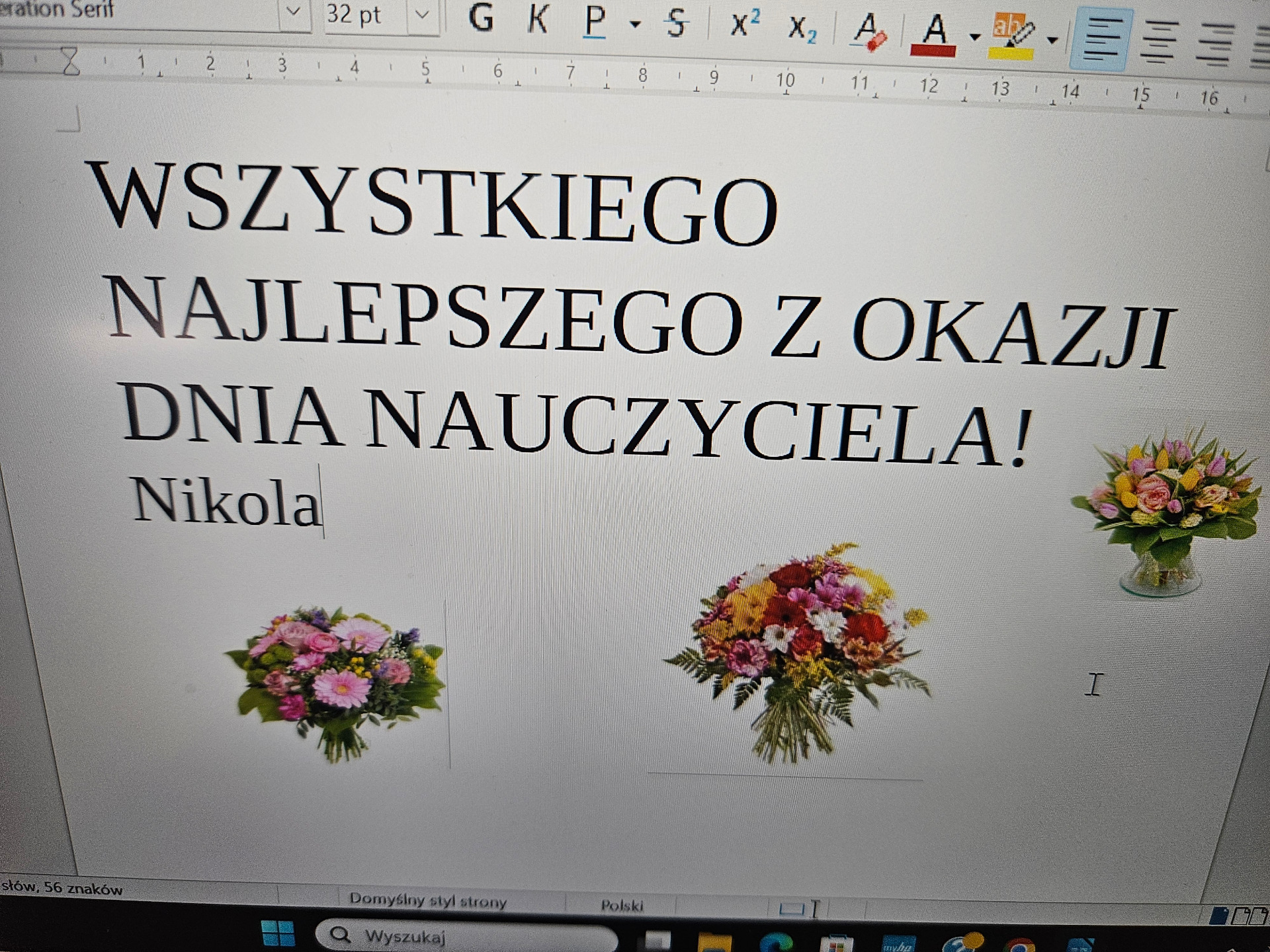Switch to multiple-page view in the status bar
Viewport: 1270px width, 952px height.
(x=1250, y=916)
